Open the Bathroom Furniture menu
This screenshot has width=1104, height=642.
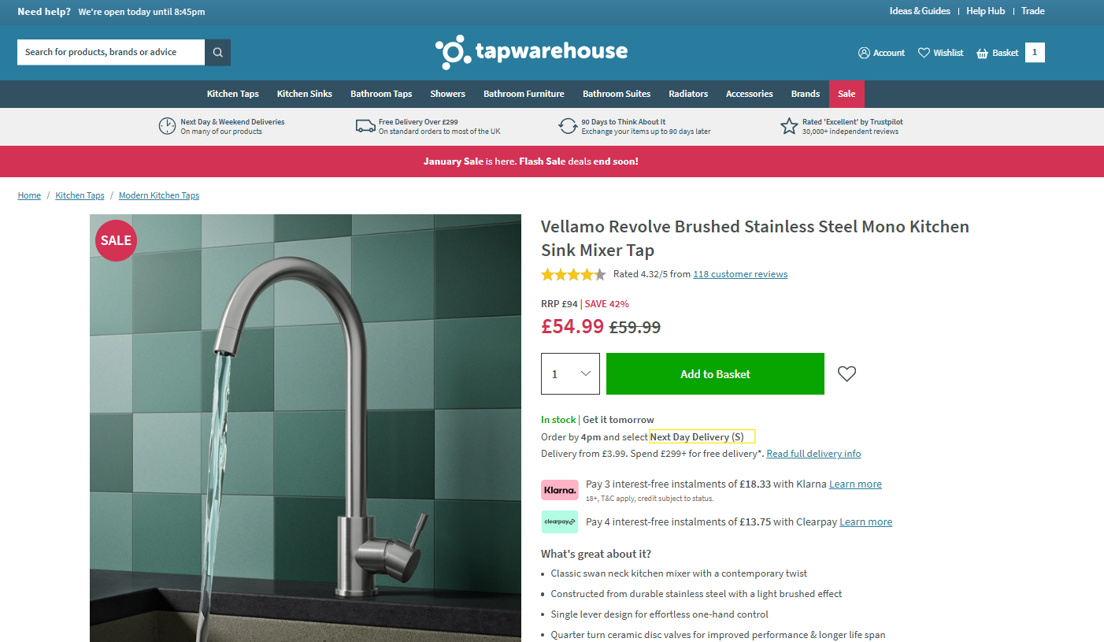pos(524,94)
